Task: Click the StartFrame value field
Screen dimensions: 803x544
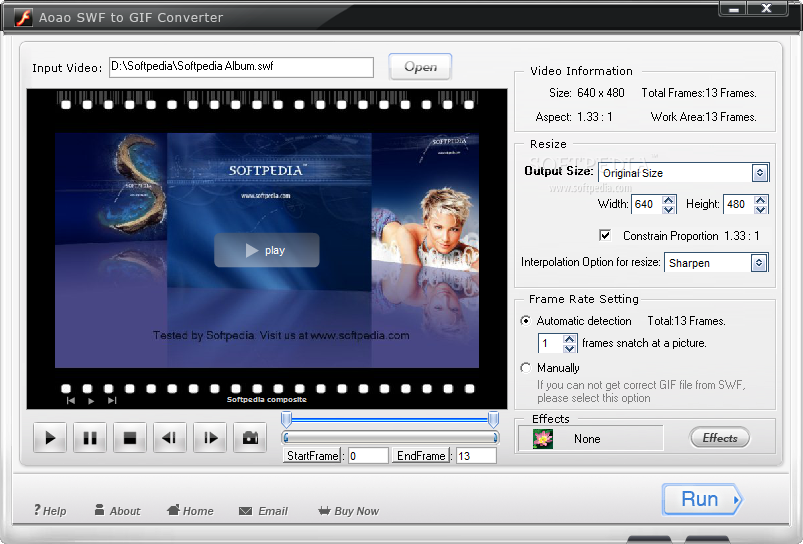Action: (x=368, y=456)
